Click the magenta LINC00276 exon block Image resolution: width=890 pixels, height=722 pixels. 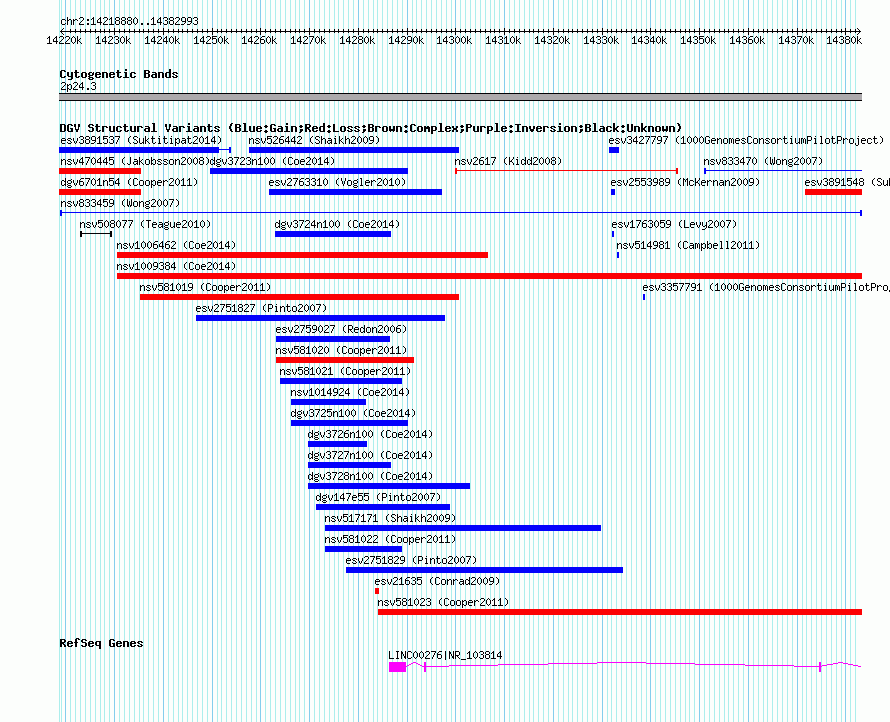click(397, 667)
